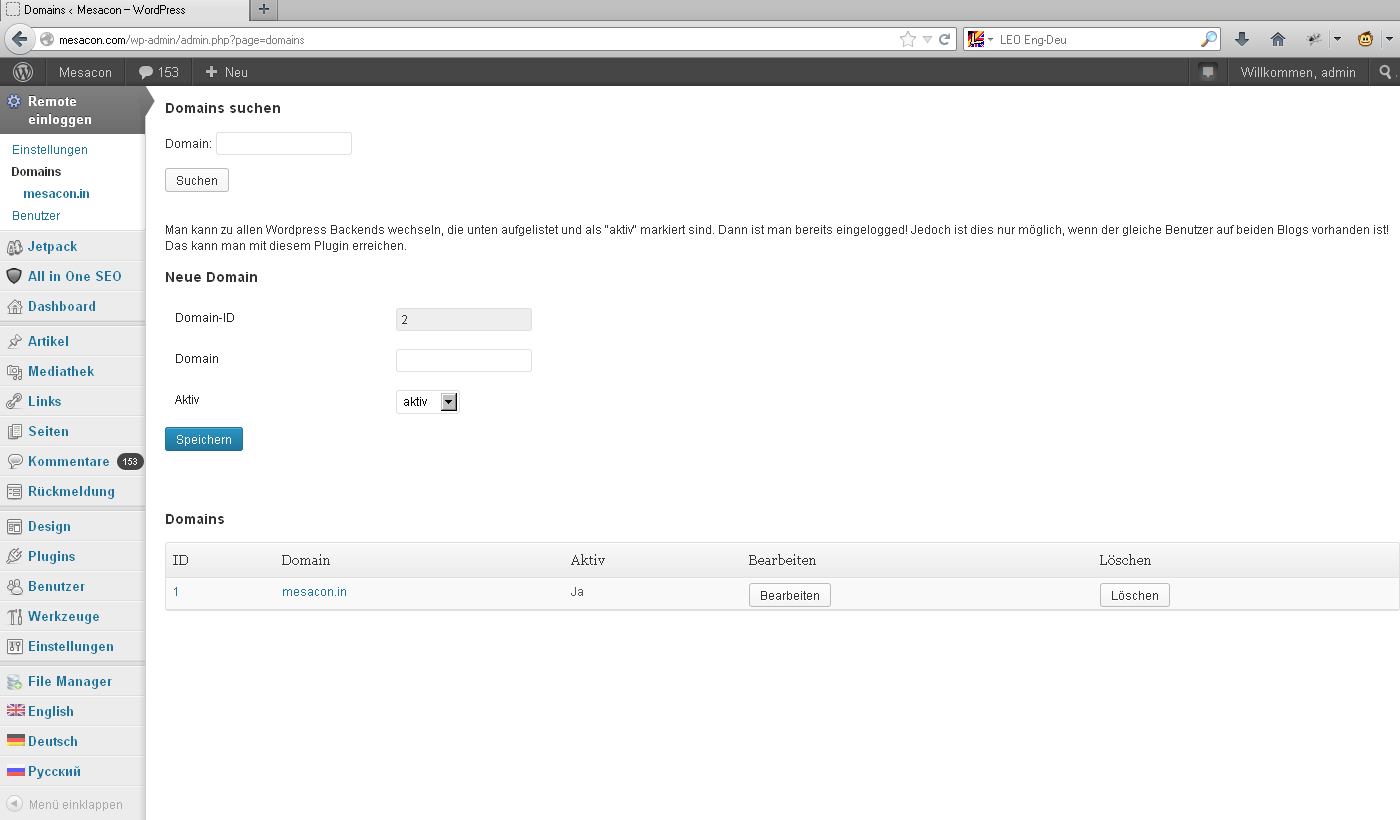Collapse the menu via Menü einklappen
The height and width of the screenshot is (820, 1400).
tap(65, 804)
